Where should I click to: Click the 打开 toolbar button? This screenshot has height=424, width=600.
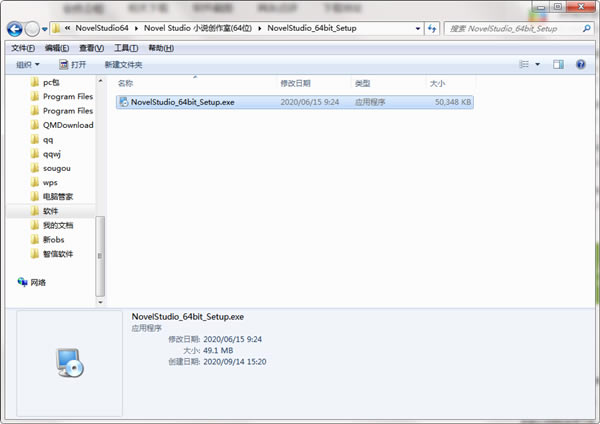coord(72,65)
